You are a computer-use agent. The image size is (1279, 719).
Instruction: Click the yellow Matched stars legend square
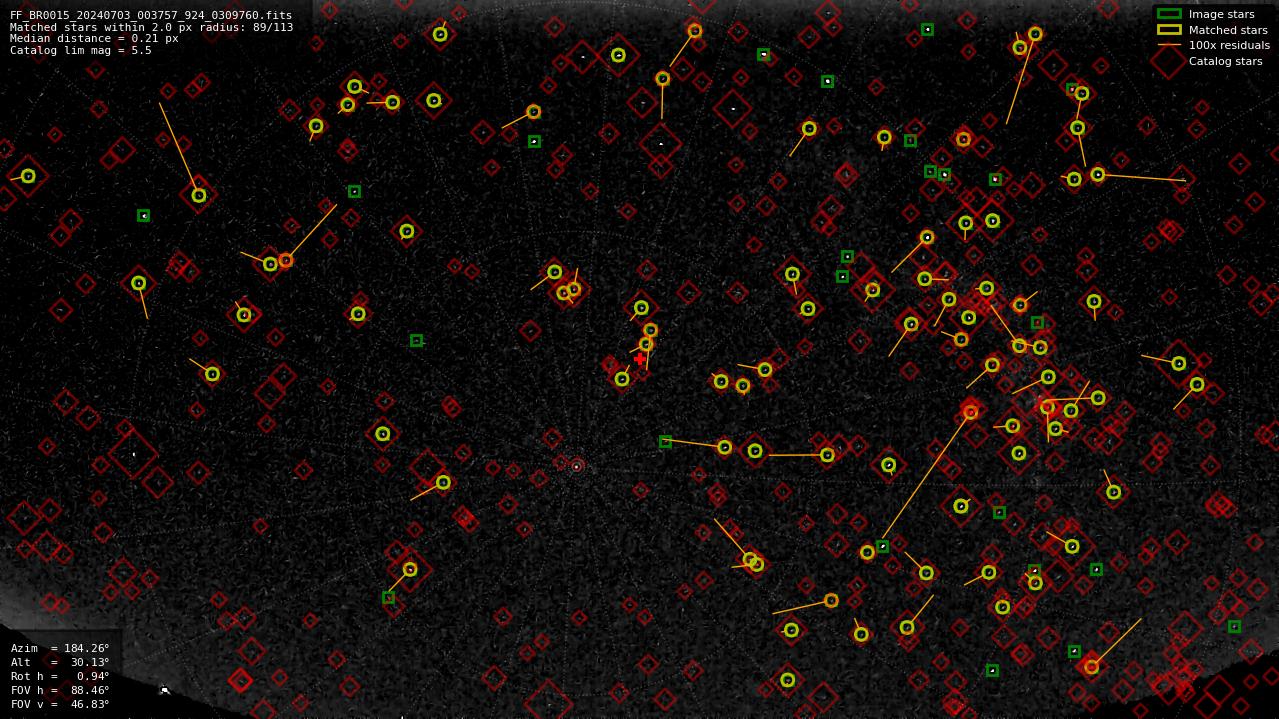tap(1169, 30)
